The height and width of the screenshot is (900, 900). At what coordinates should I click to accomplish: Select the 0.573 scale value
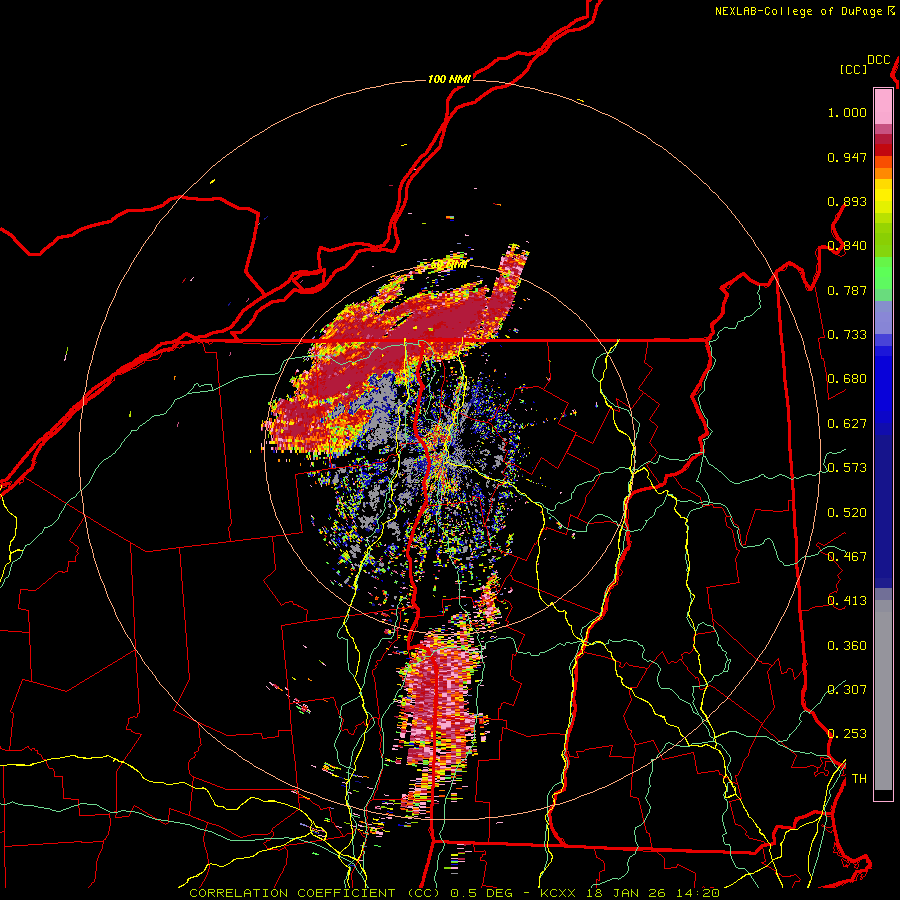[x=847, y=468]
